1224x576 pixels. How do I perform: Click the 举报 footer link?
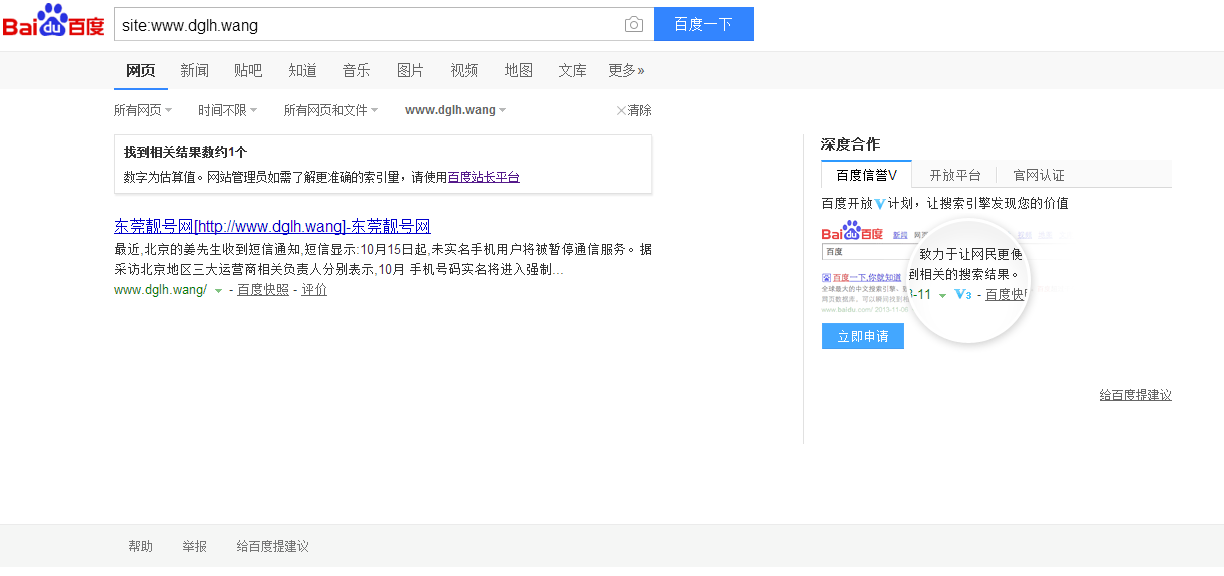tap(195, 546)
